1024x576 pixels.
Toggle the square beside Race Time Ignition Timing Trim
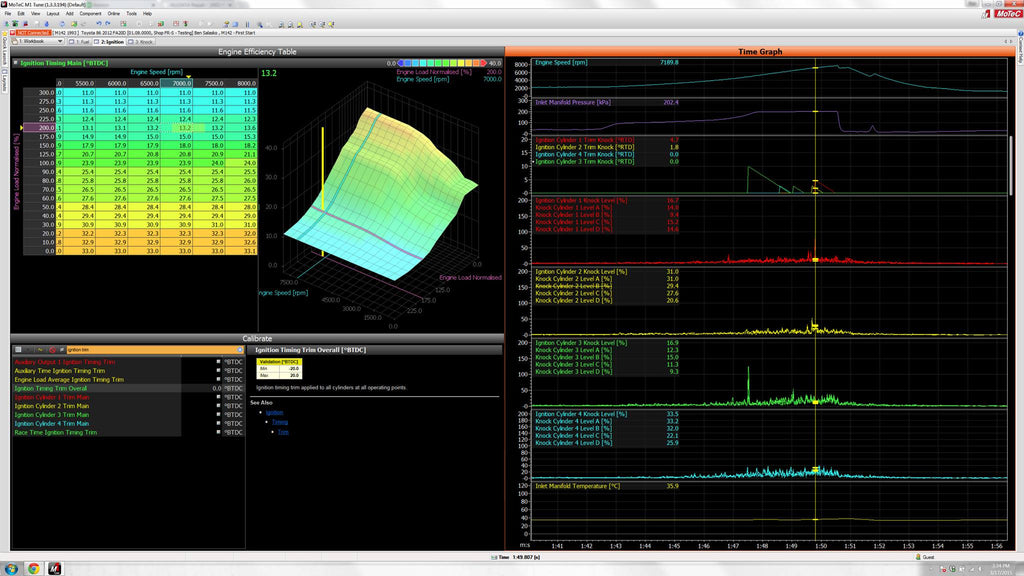218,432
